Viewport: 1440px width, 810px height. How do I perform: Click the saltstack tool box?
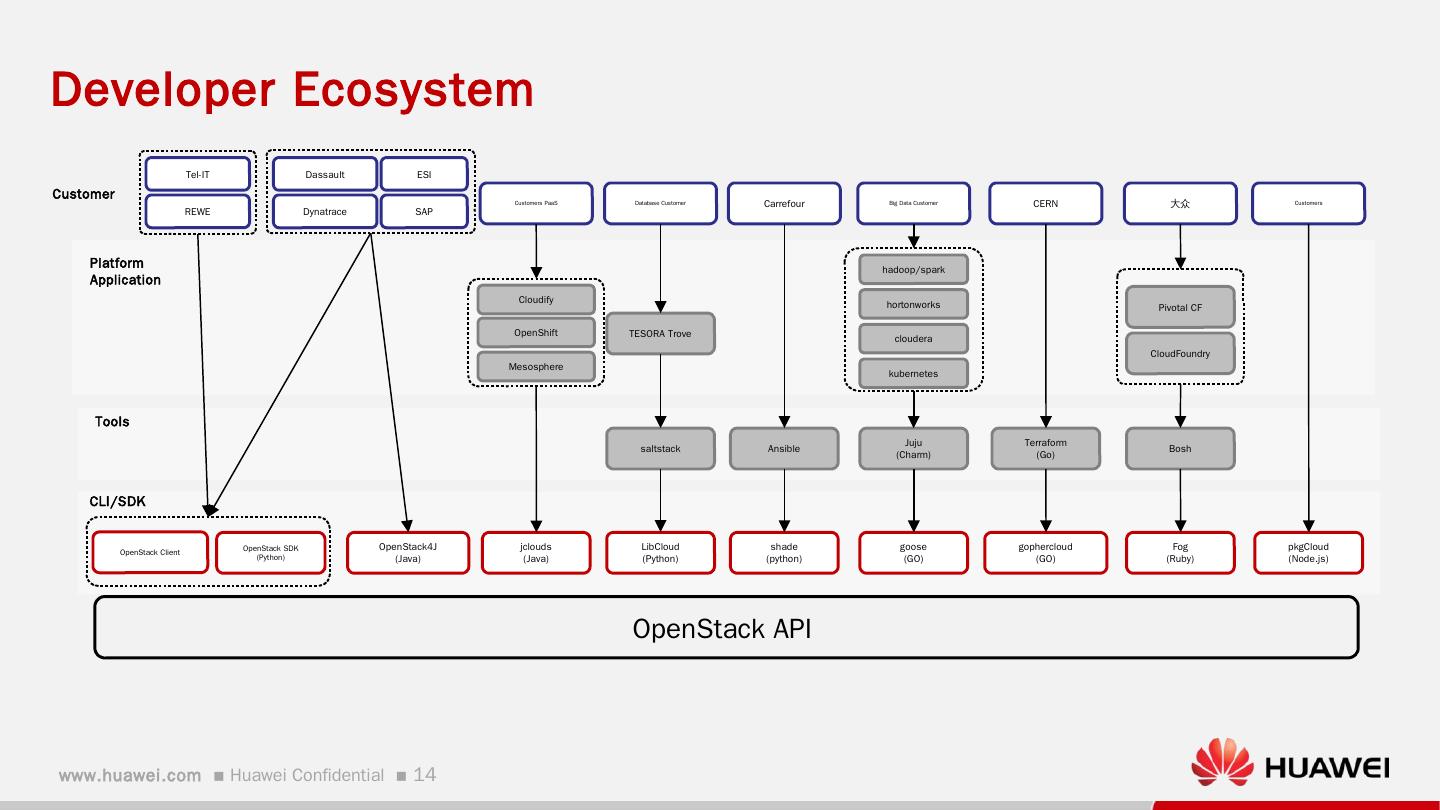660,448
